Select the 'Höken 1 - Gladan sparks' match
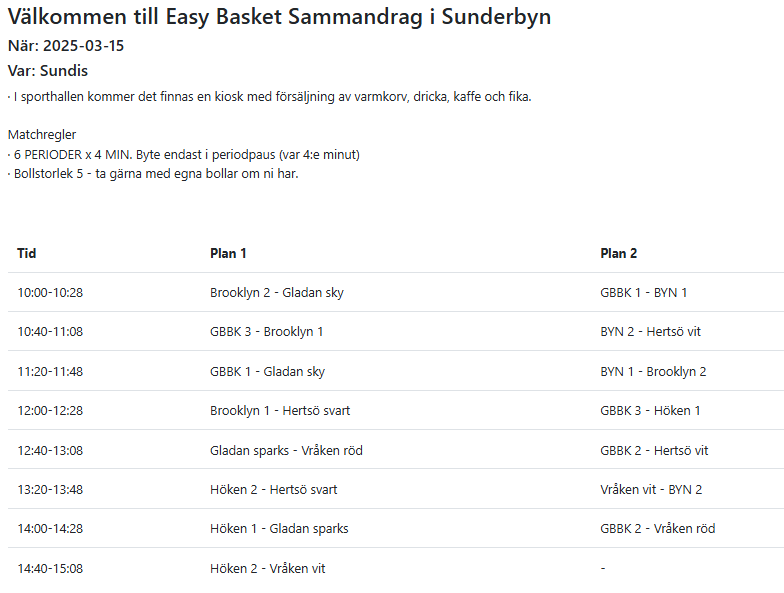The width and height of the screenshot is (784, 593). tap(279, 529)
